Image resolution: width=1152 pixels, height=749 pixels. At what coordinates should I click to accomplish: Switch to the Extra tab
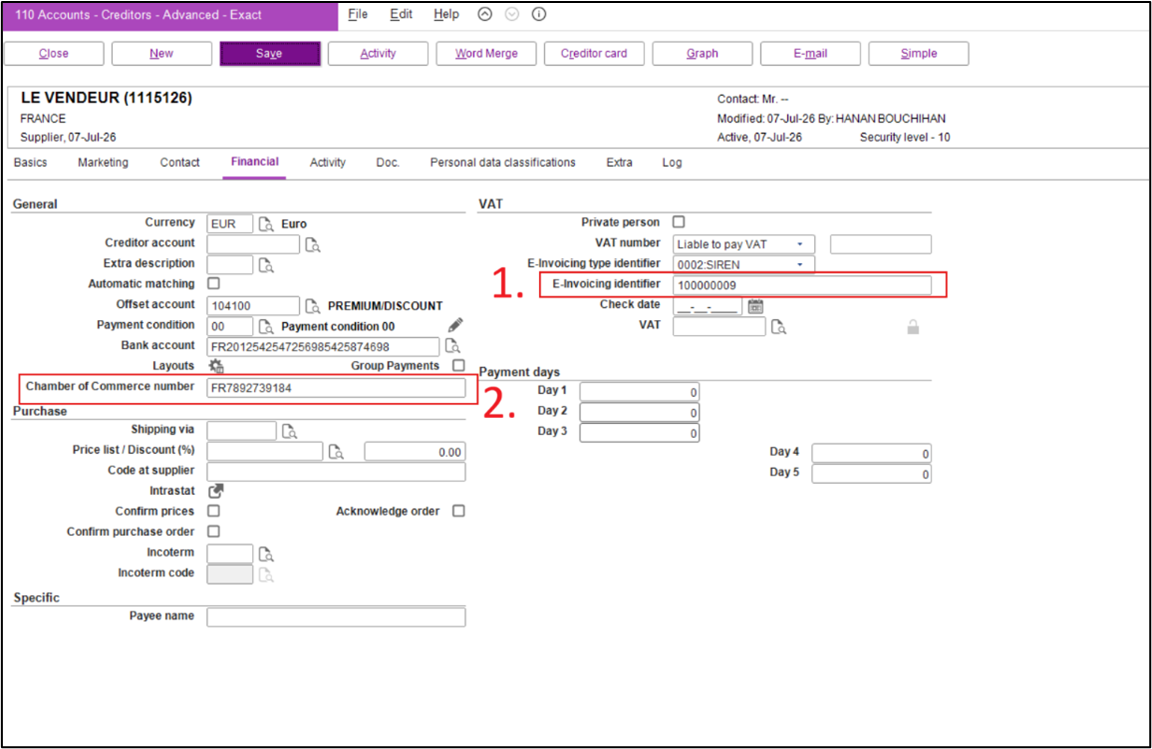619,162
